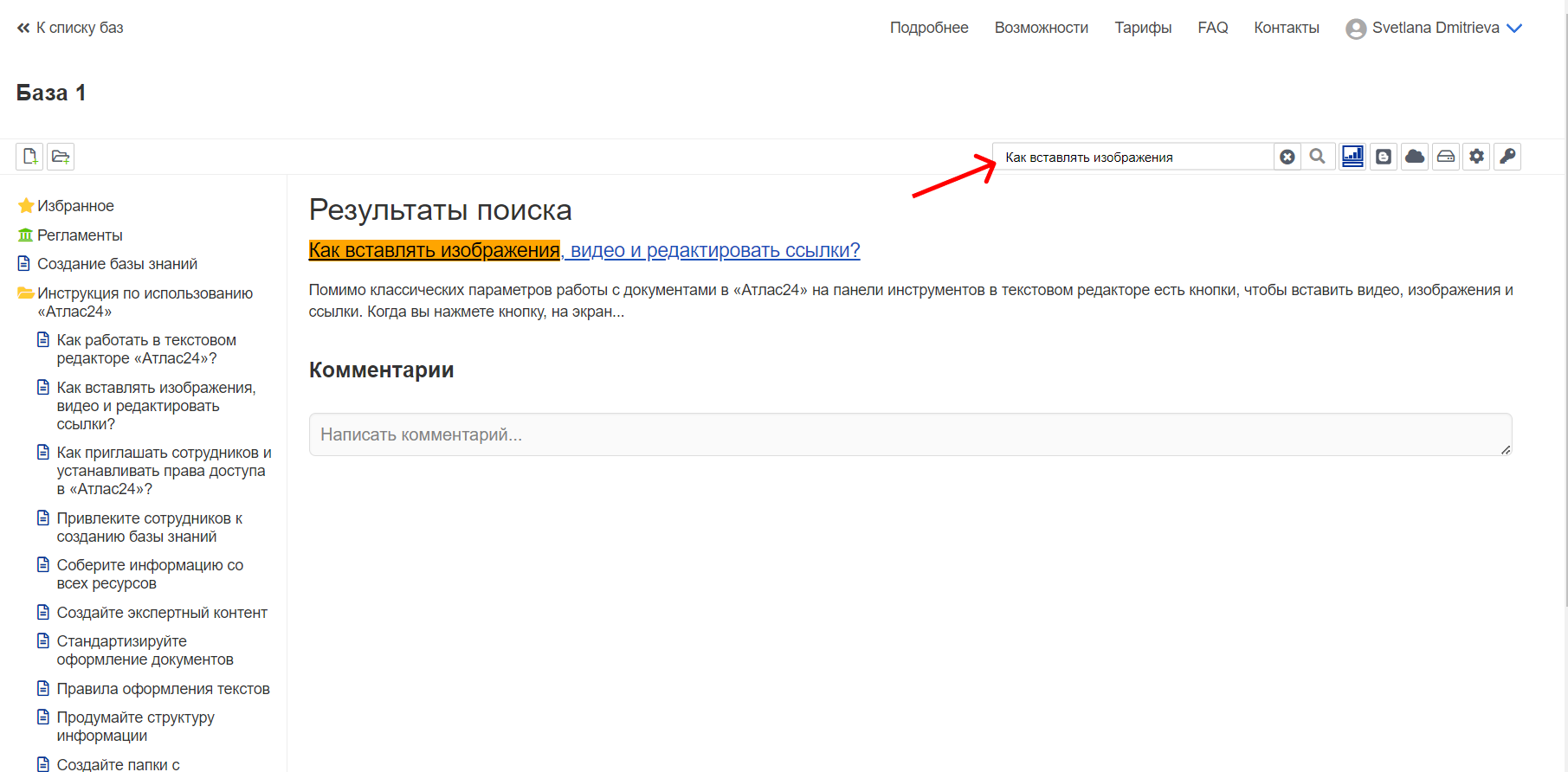Clear the search field with the X icon

point(1287,157)
